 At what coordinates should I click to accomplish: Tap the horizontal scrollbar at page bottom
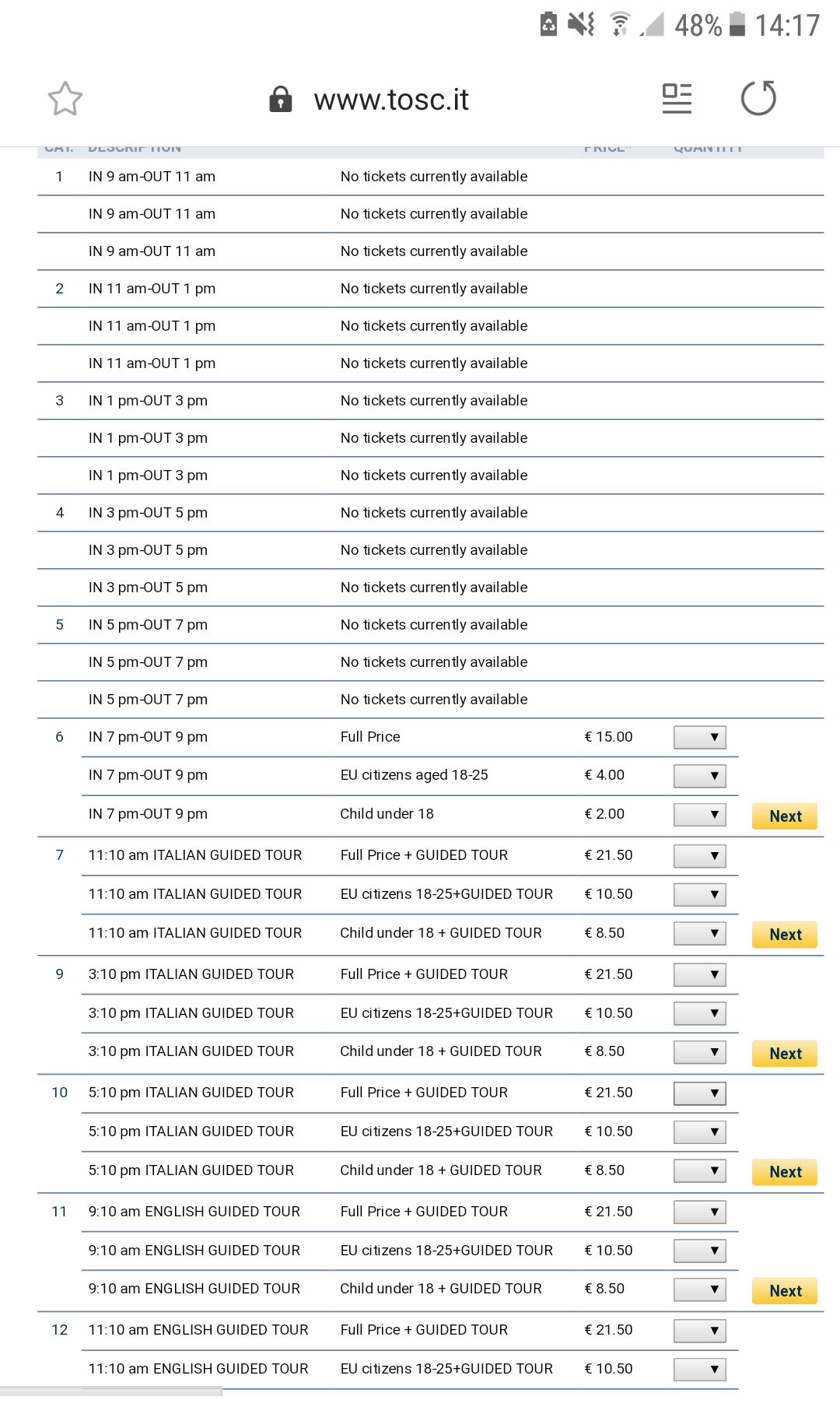[111, 1391]
